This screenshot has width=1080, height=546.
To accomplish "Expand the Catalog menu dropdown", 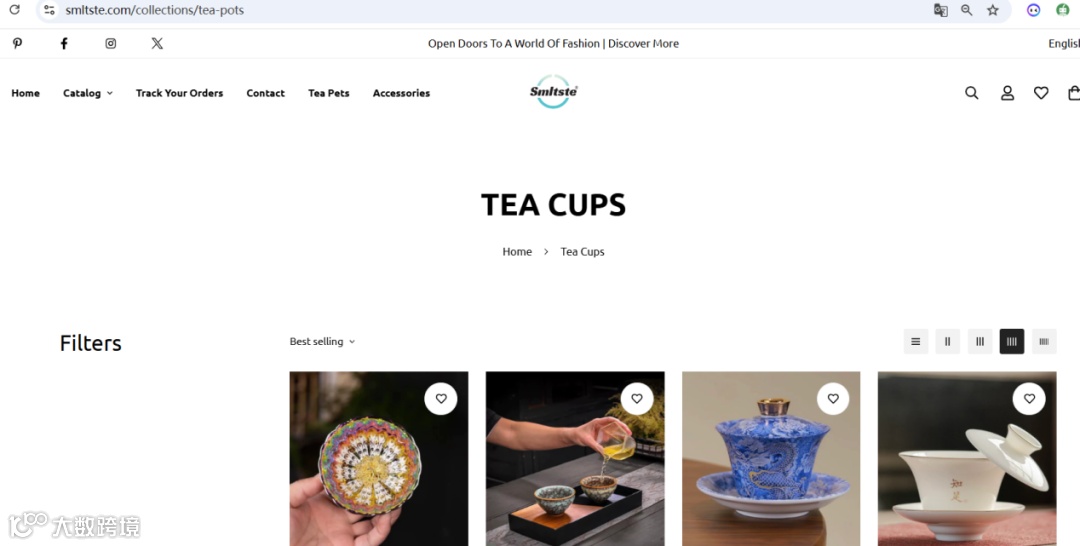I will coord(87,93).
